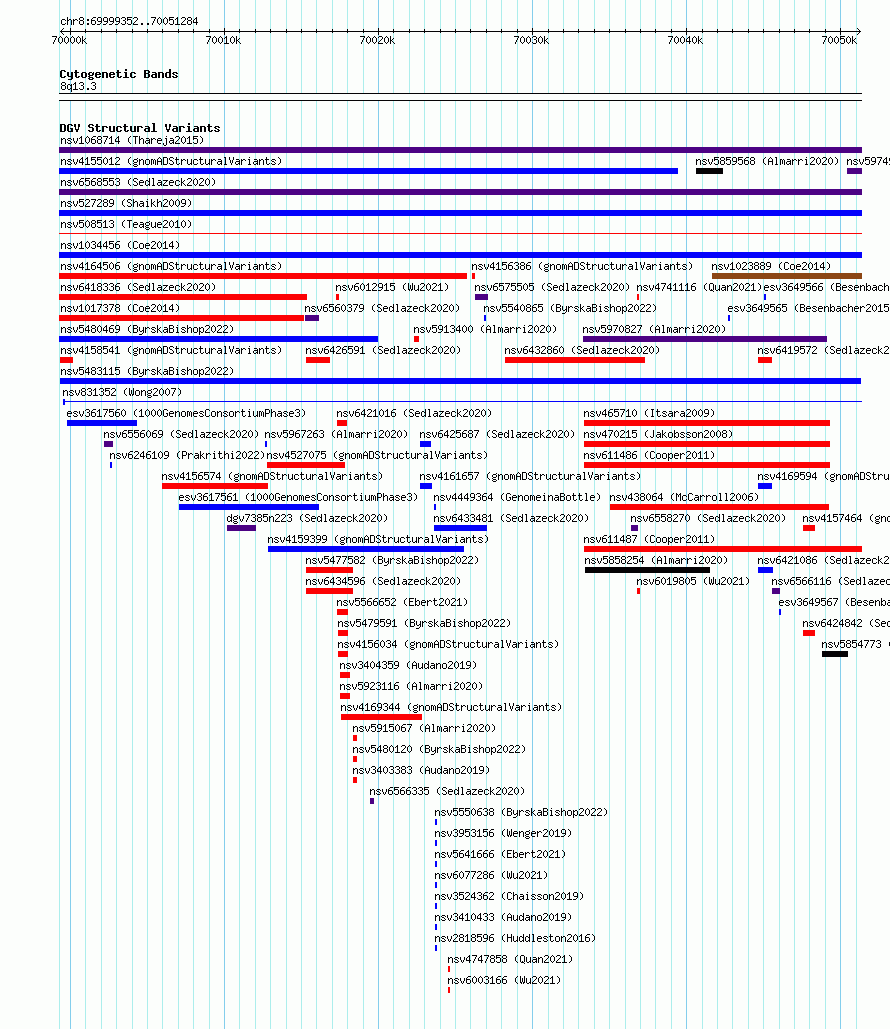The width and height of the screenshot is (890, 1029).
Task: Click the red nsv4169344 gnomADStructuralVariants bar
Action: click(x=381, y=717)
